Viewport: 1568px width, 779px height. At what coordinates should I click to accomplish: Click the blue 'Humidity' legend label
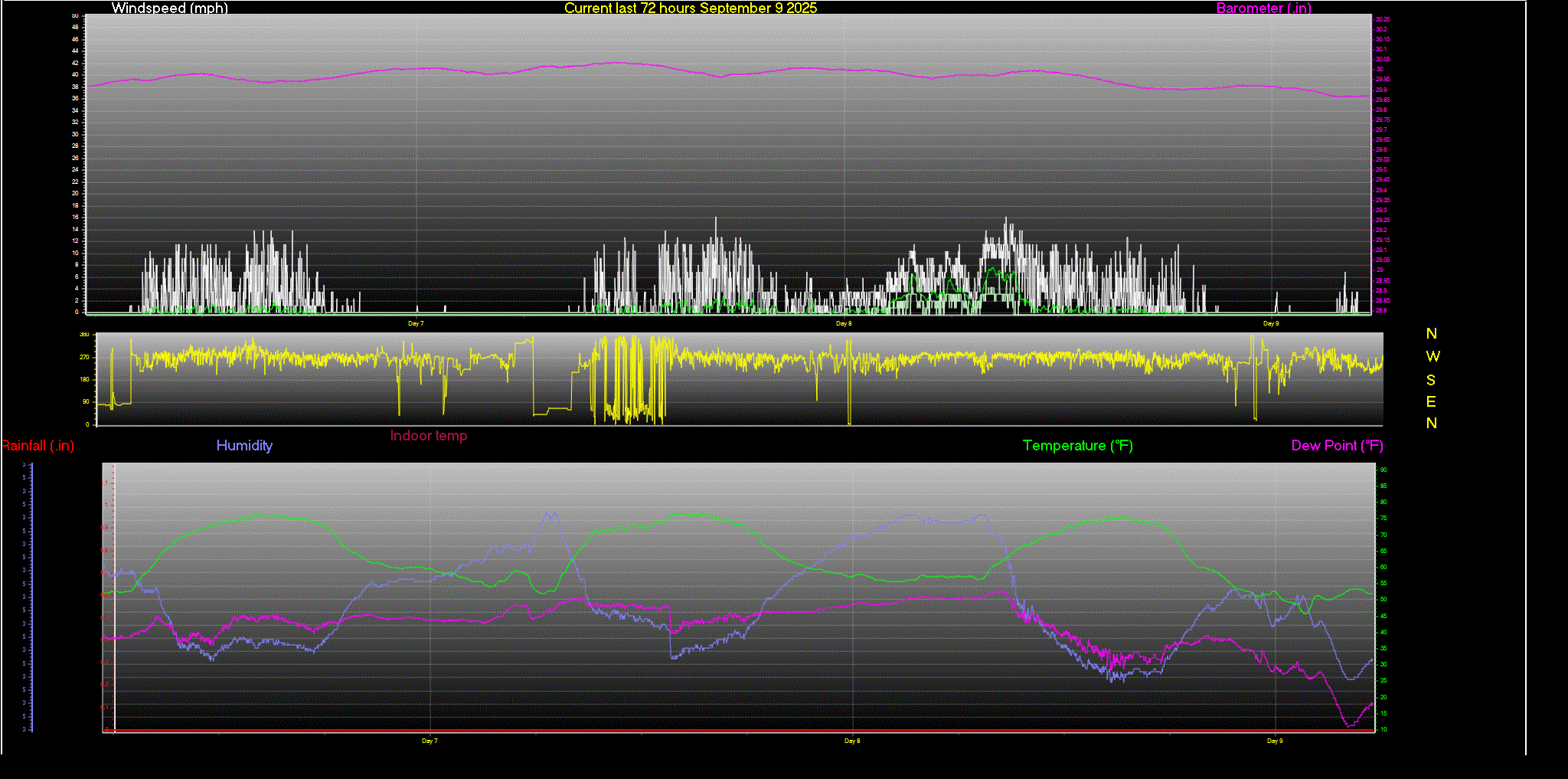tap(244, 445)
